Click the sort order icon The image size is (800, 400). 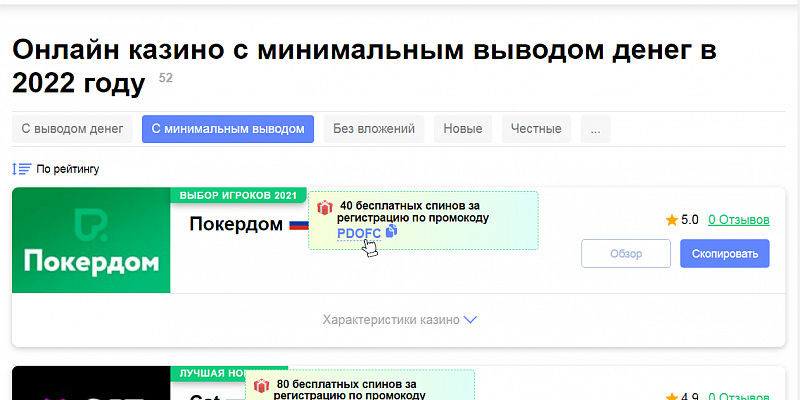click(x=21, y=169)
